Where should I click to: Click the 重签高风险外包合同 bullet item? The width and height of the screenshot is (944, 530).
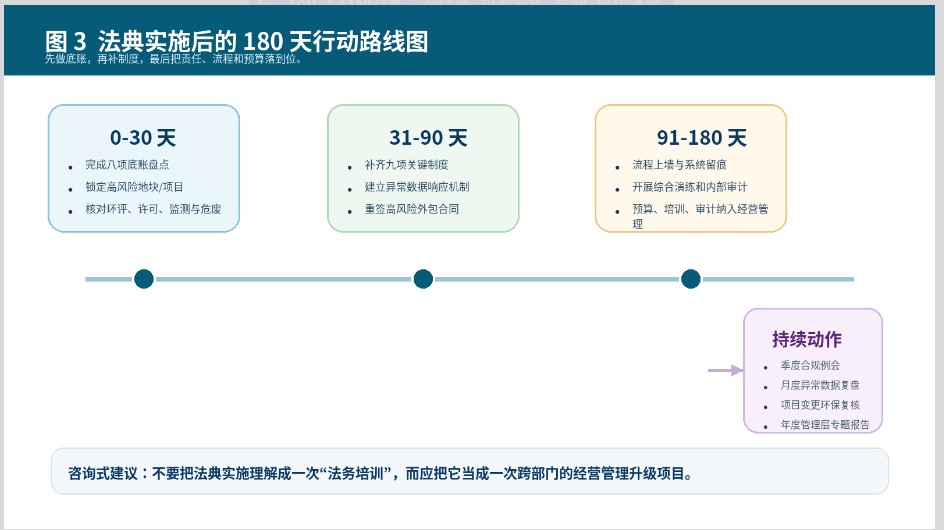pos(412,210)
